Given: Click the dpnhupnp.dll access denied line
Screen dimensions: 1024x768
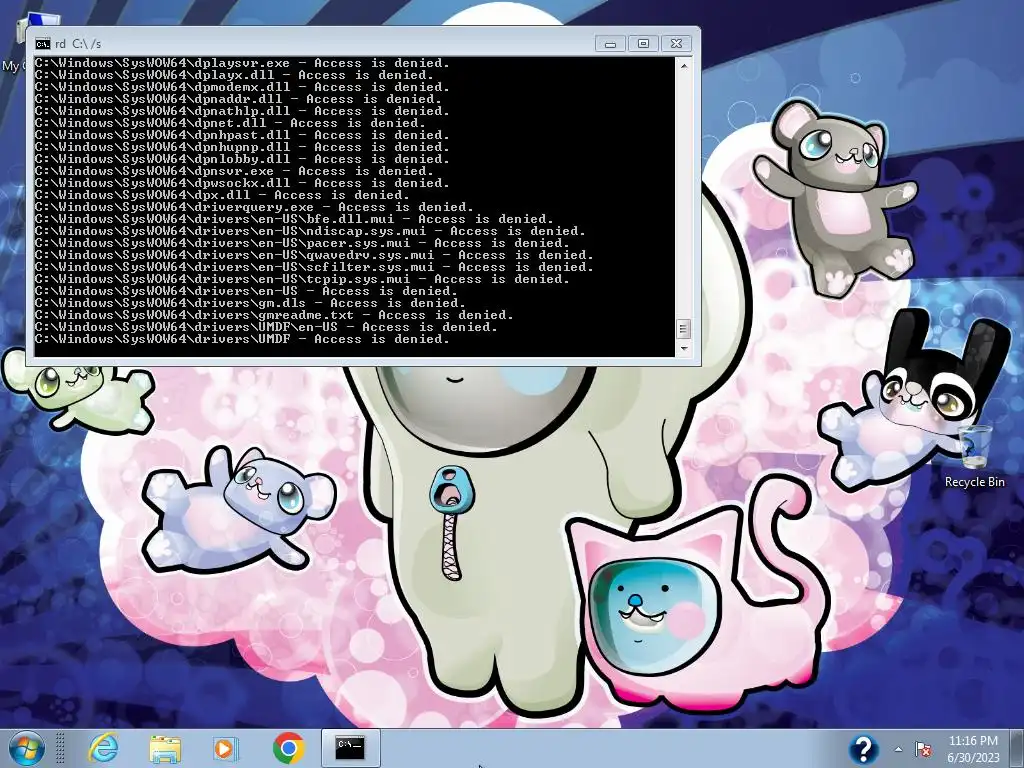Looking at the screenshot, I should [242, 147].
